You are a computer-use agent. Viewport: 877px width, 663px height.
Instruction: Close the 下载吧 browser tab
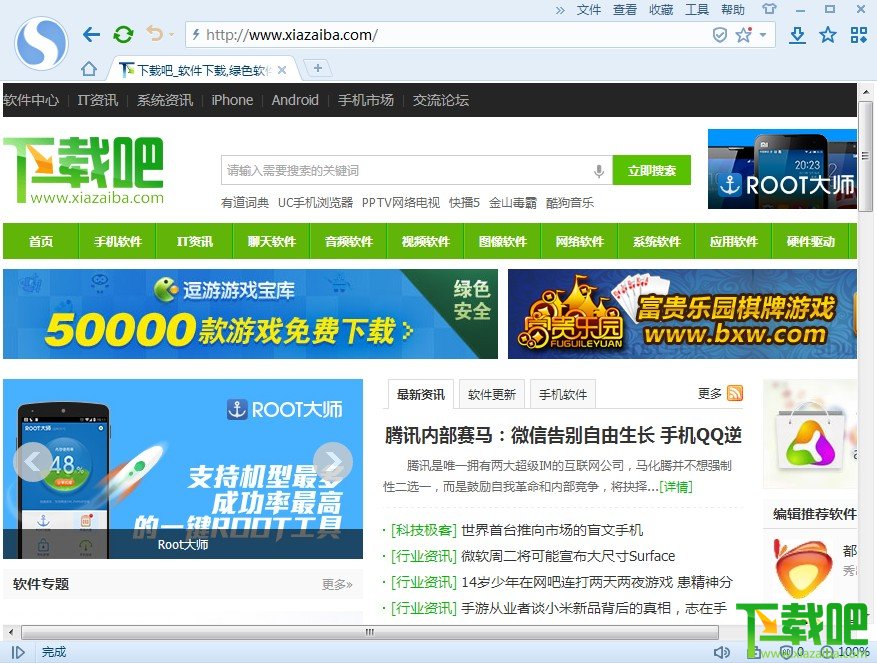point(282,70)
